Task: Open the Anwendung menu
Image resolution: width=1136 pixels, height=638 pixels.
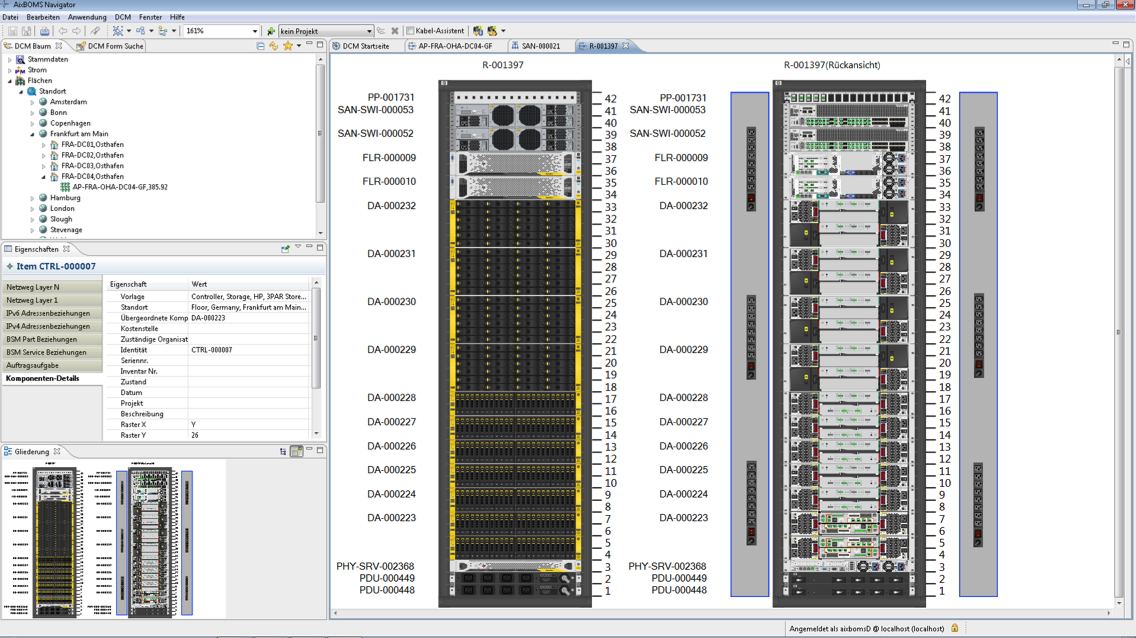Action: (87, 17)
